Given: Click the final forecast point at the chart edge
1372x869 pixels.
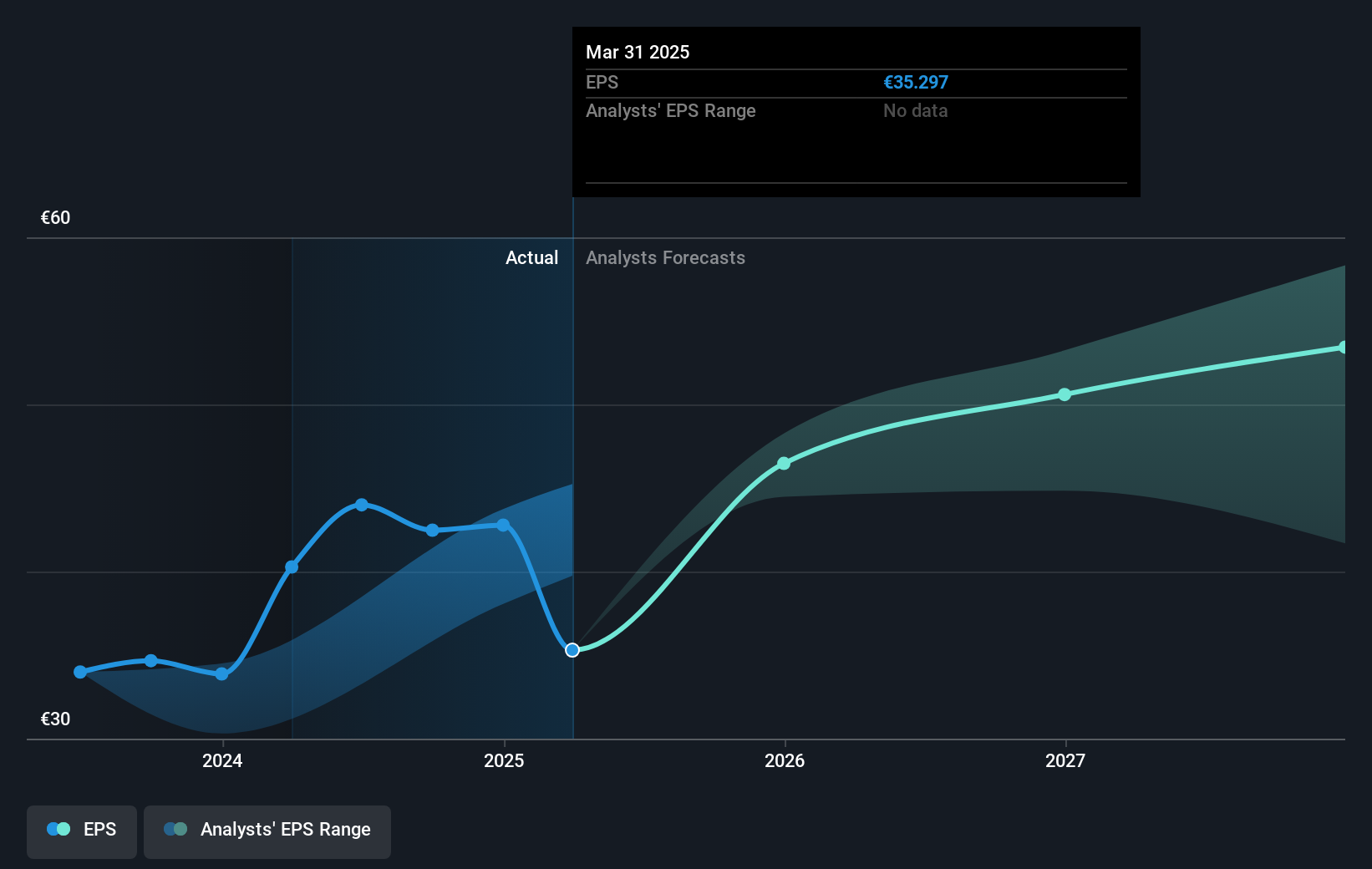Looking at the screenshot, I should (1344, 346).
